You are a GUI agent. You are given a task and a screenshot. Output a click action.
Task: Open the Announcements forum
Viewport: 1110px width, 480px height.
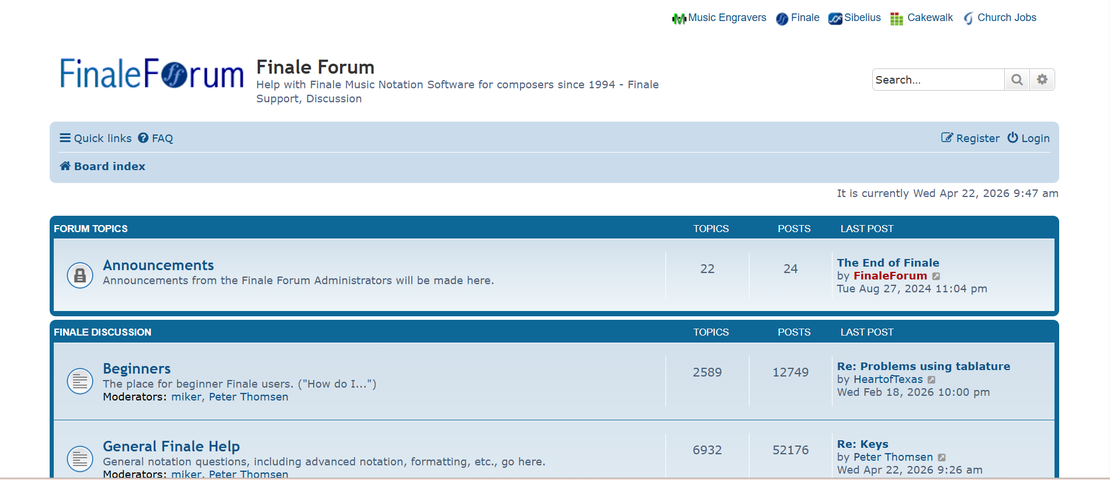click(158, 265)
